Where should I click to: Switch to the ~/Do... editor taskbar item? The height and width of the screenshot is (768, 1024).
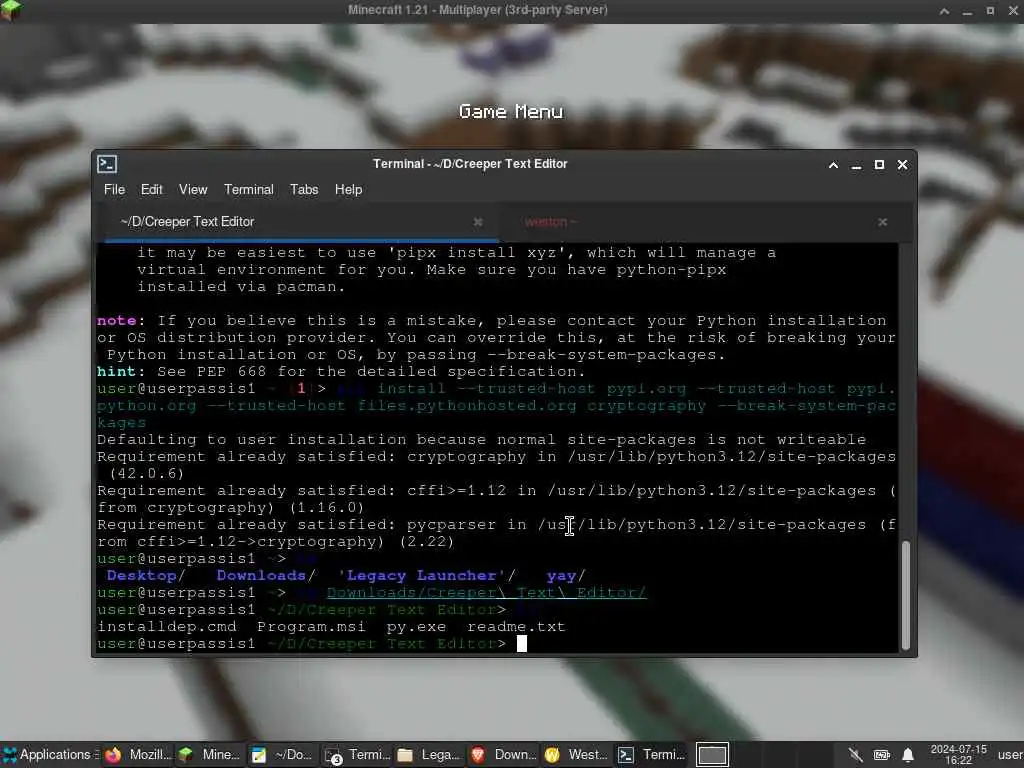[x=283, y=755]
